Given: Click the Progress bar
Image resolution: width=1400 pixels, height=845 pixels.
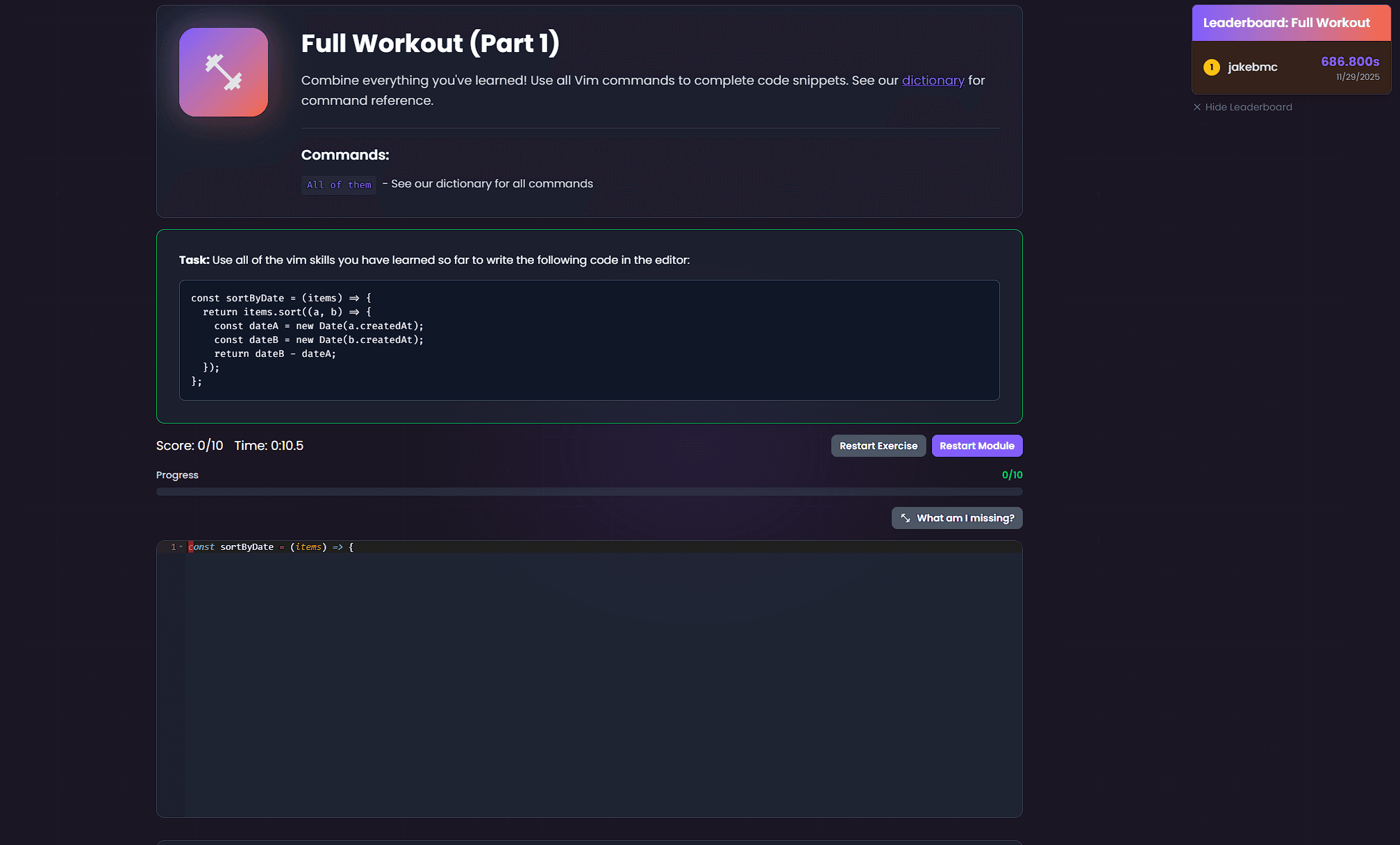Looking at the screenshot, I should tap(589, 491).
